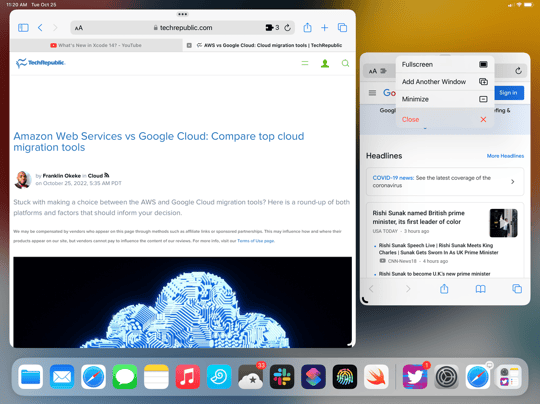The width and height of the screenshot is (540, 404).
Task: Show tabs in Google News window bottom bar
Action: pyautogui.click(x=517, y=289)
